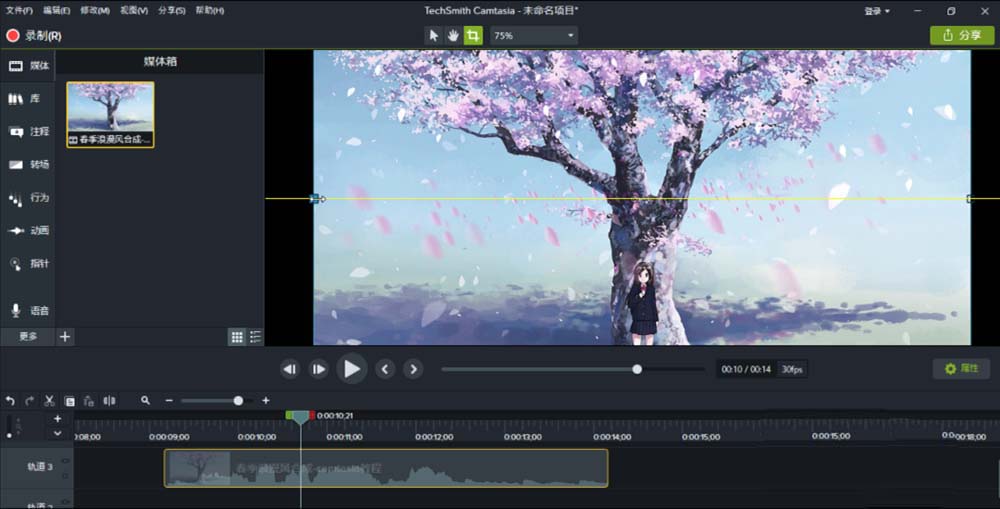The height and width of the screenshot is (509, 1000).
Task: Click the 轨道 3 track label
Action: coord(40,467)
